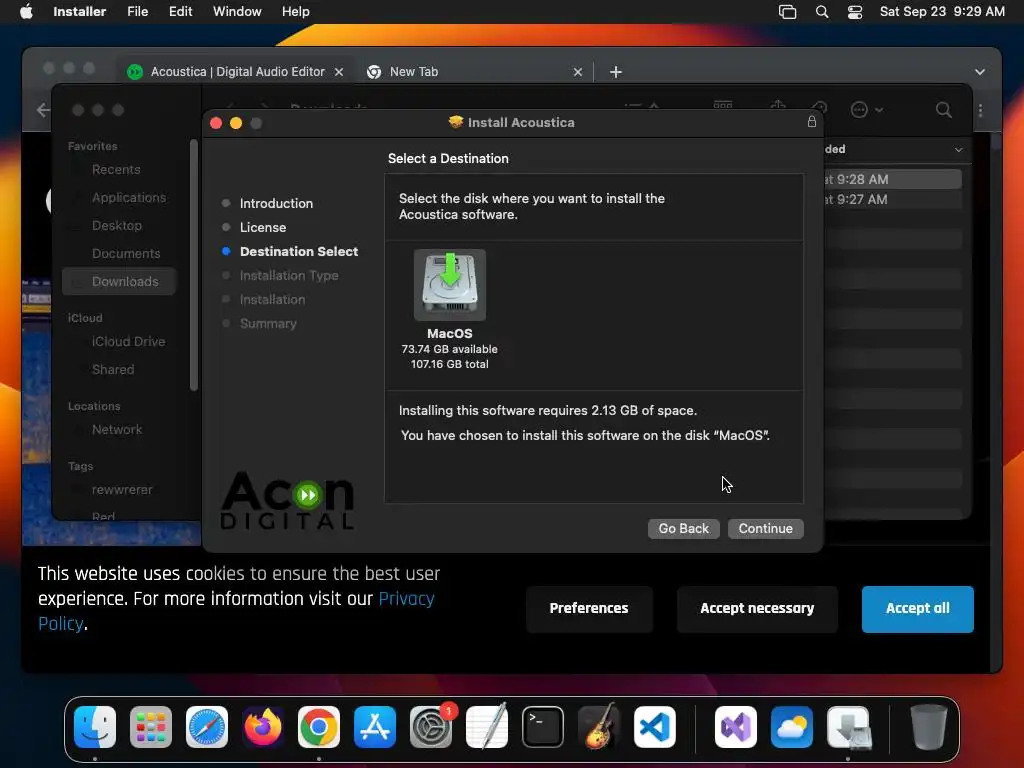
Task: Select Downloads in Finder sidebar
Action: (x=120, y=281)
